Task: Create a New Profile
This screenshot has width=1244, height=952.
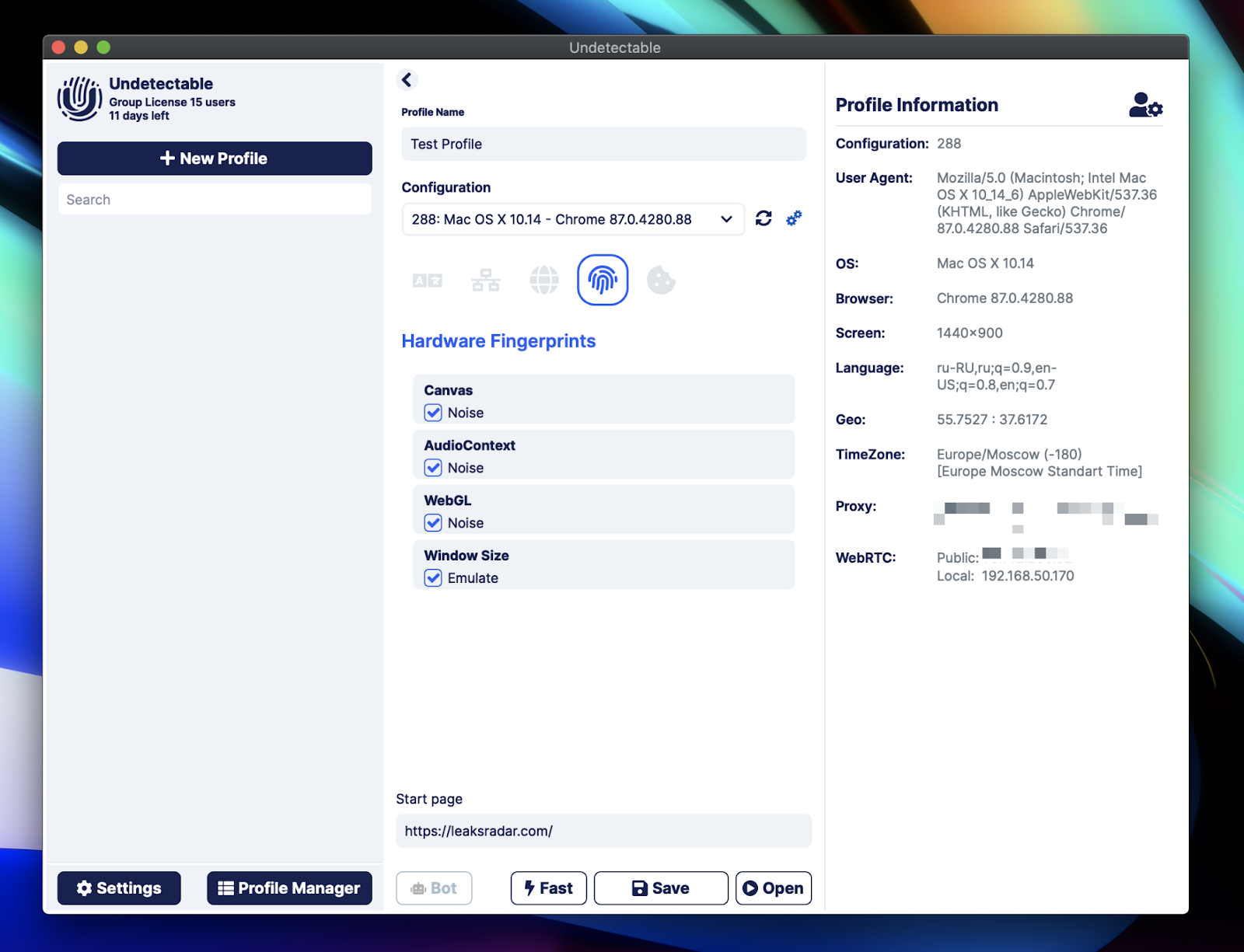Action: (215, 159)
